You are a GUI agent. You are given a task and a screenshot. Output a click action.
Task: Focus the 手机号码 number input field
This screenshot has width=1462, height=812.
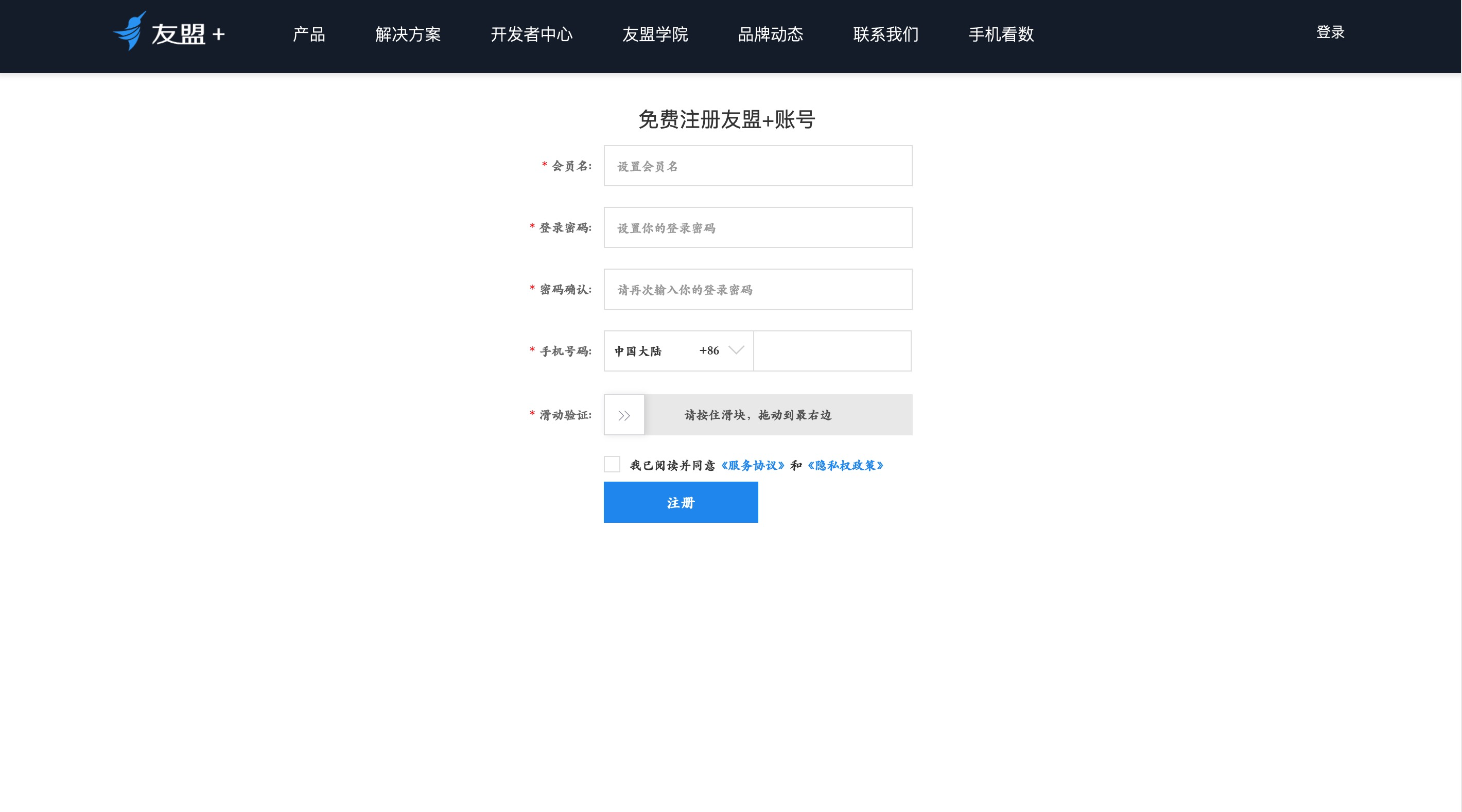(832, 350)
